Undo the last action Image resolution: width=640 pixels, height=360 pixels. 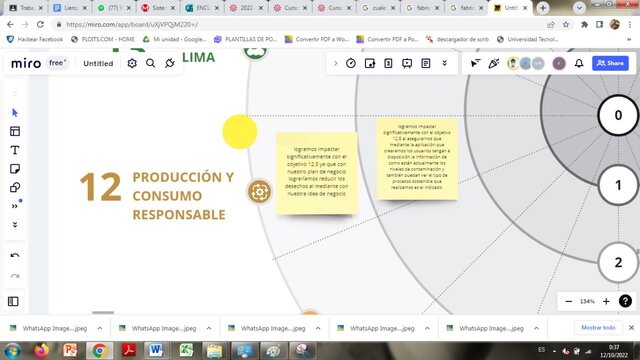(x=15, y=256)
